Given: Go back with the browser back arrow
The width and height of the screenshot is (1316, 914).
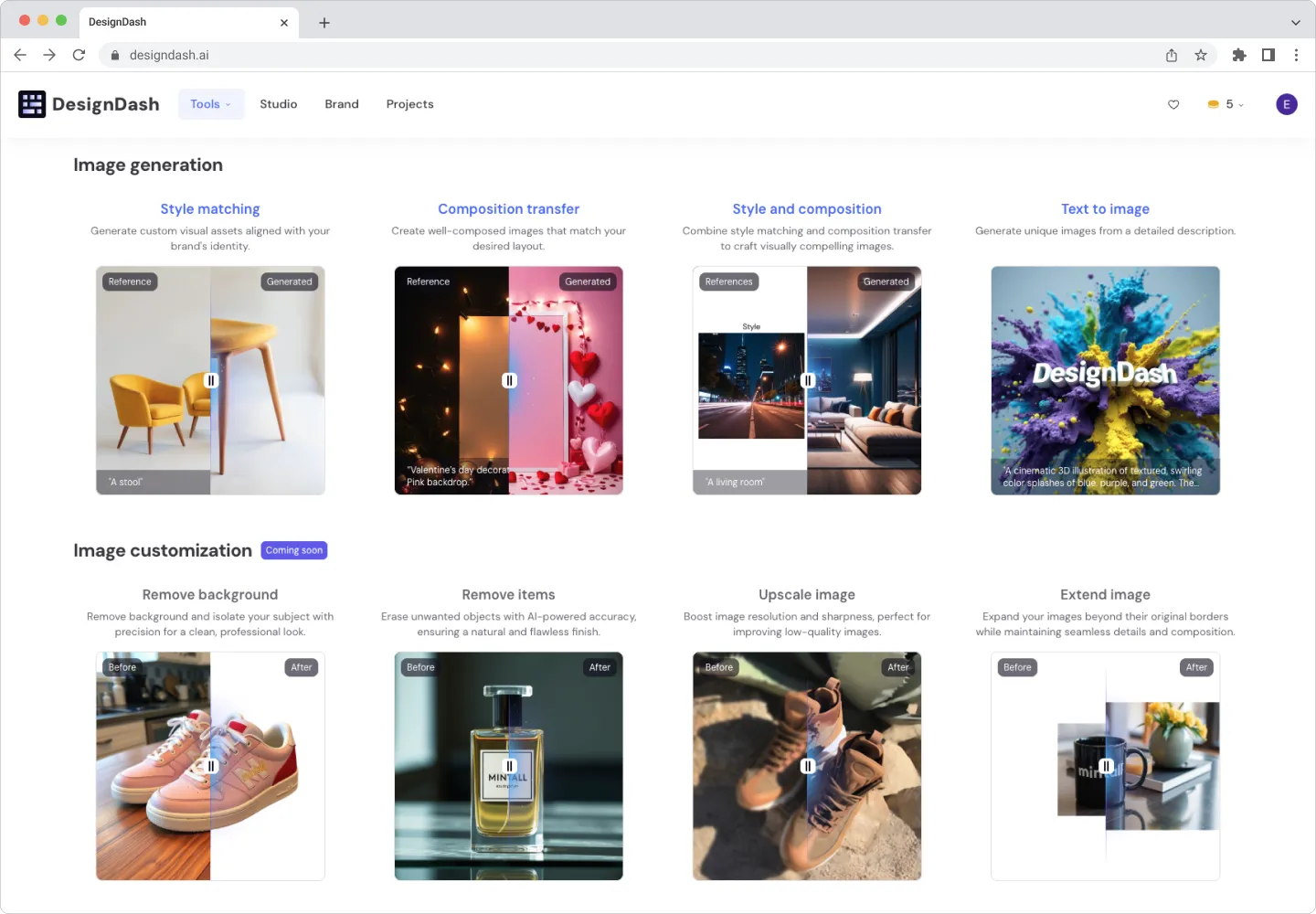Looking at the screenshot, I should point(20,55).
